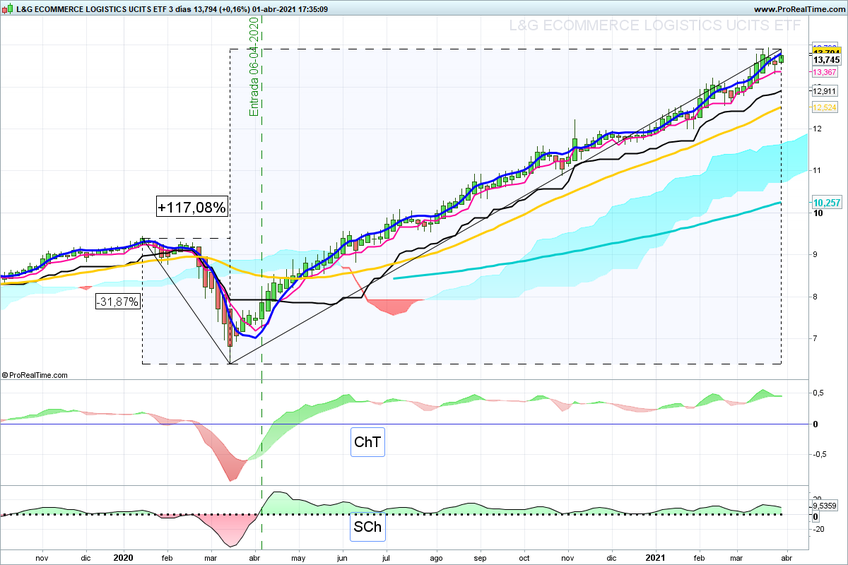Select the pink 13,367 price tag

(x=825, y=72)
